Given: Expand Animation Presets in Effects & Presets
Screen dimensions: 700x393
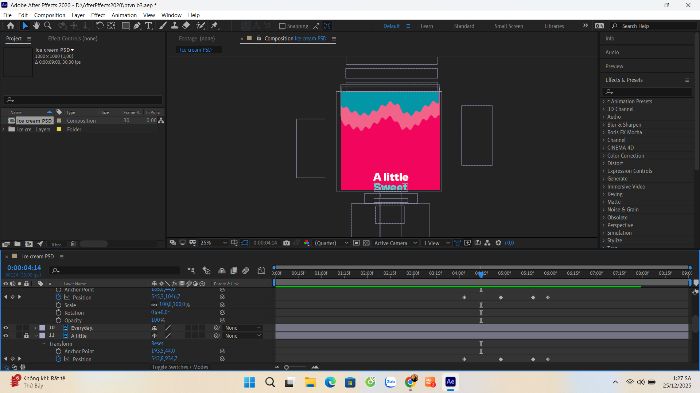Looking at the screenshot, I should 604,101.
